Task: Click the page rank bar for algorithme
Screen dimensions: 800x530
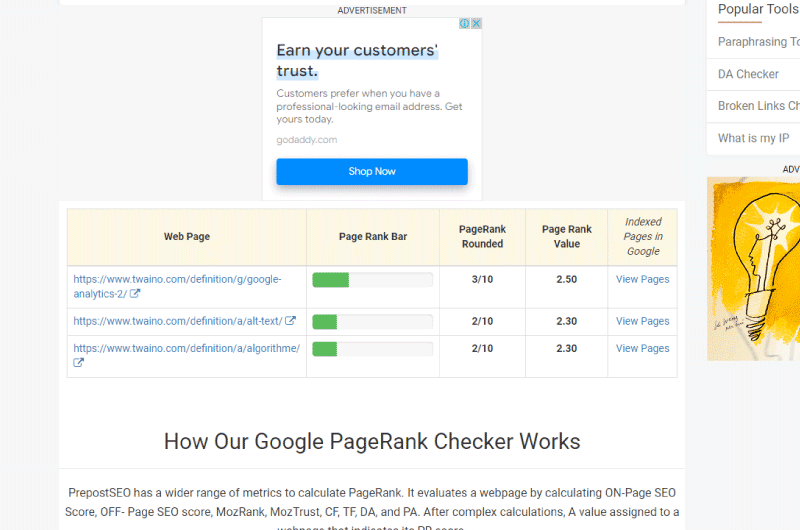Action: click(x=372, y=349)
